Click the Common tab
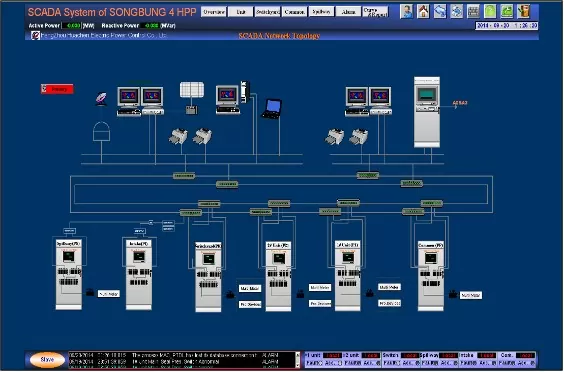The height and width of the screenshot is (372, 564). point(294,12)
